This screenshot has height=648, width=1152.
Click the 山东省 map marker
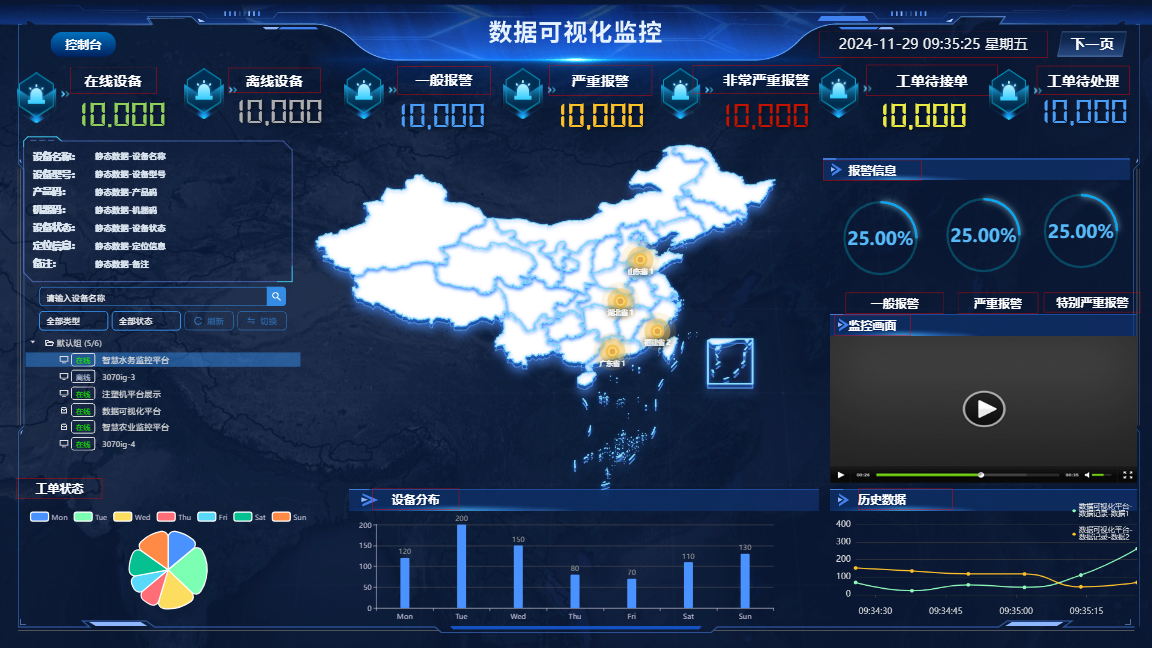click(639, 260)
